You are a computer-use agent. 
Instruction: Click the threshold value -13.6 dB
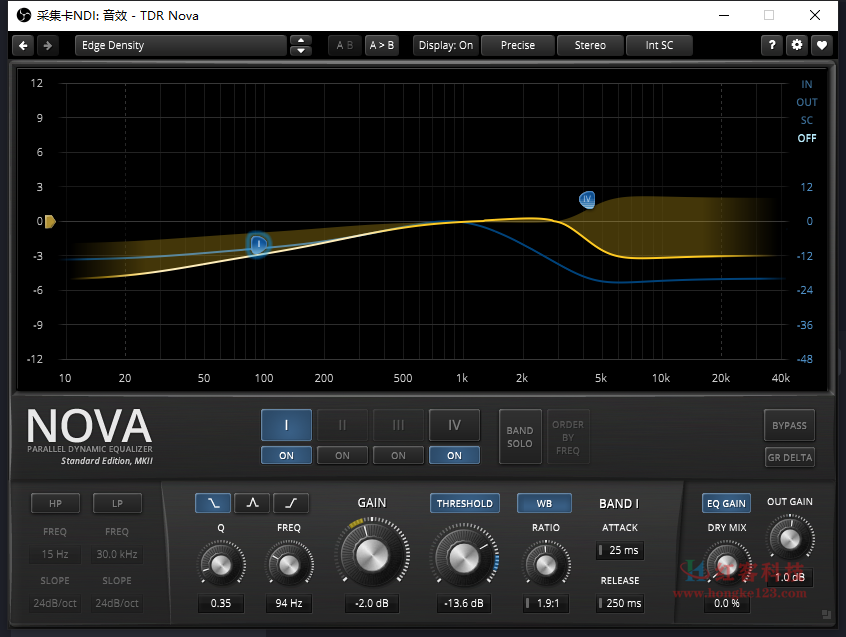coord(463,603)
